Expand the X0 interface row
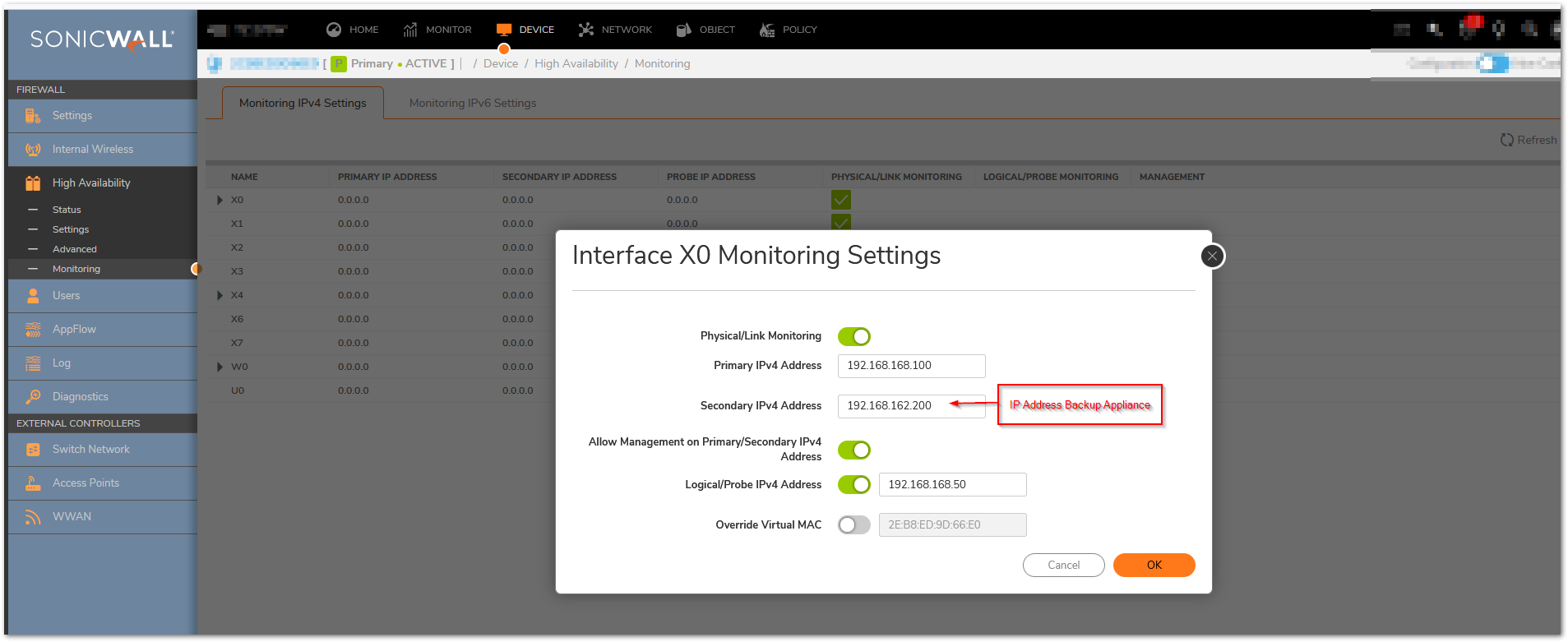 pyautogui.click(x=220, y=200)
